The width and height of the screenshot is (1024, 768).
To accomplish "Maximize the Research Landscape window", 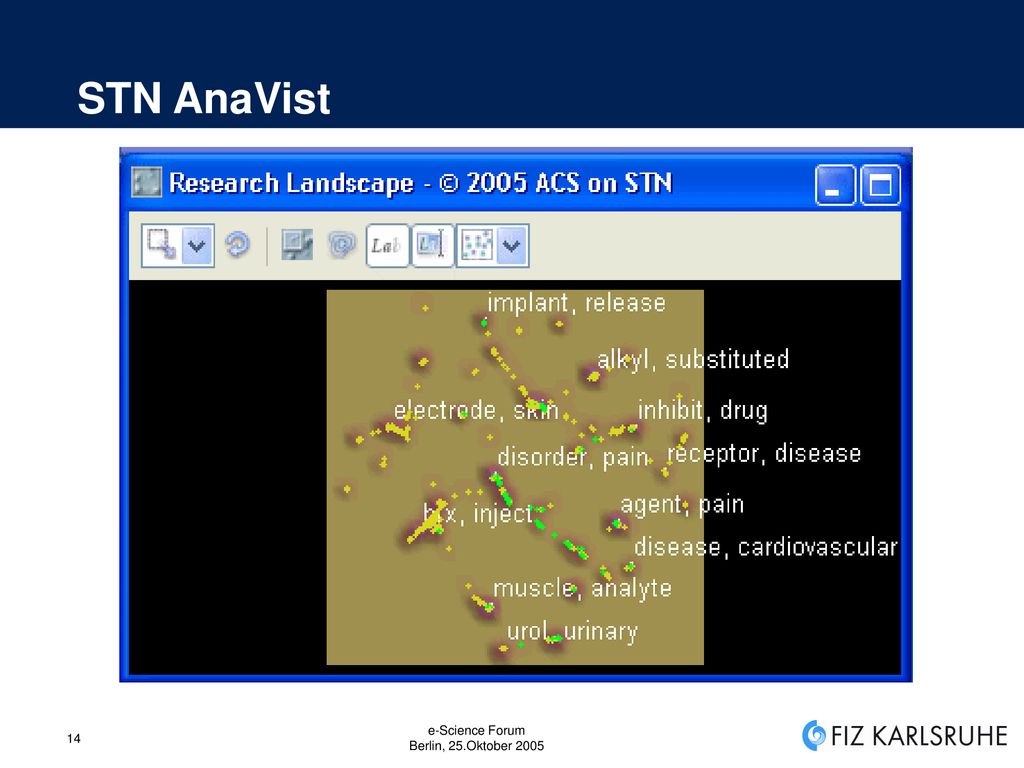I will click(880, 185).
